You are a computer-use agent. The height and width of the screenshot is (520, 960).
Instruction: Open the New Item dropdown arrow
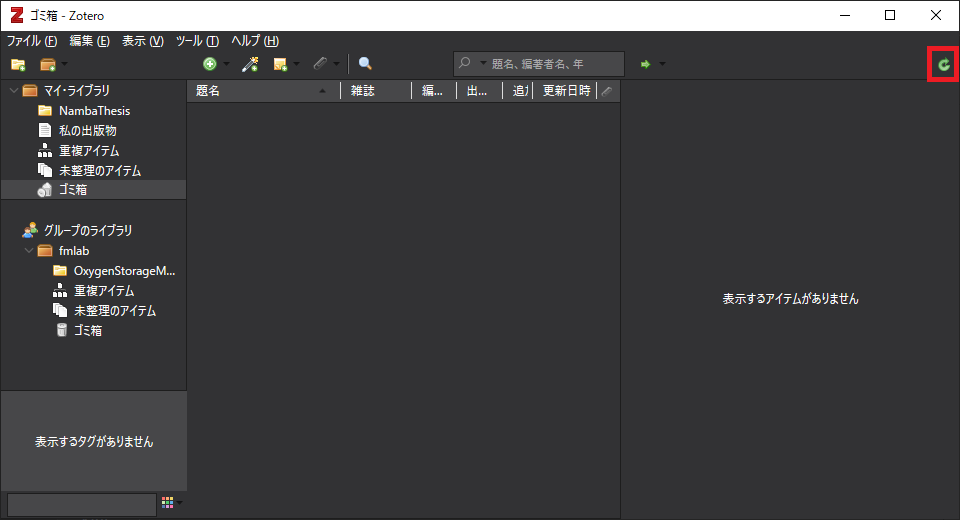(x=226, y=64)
